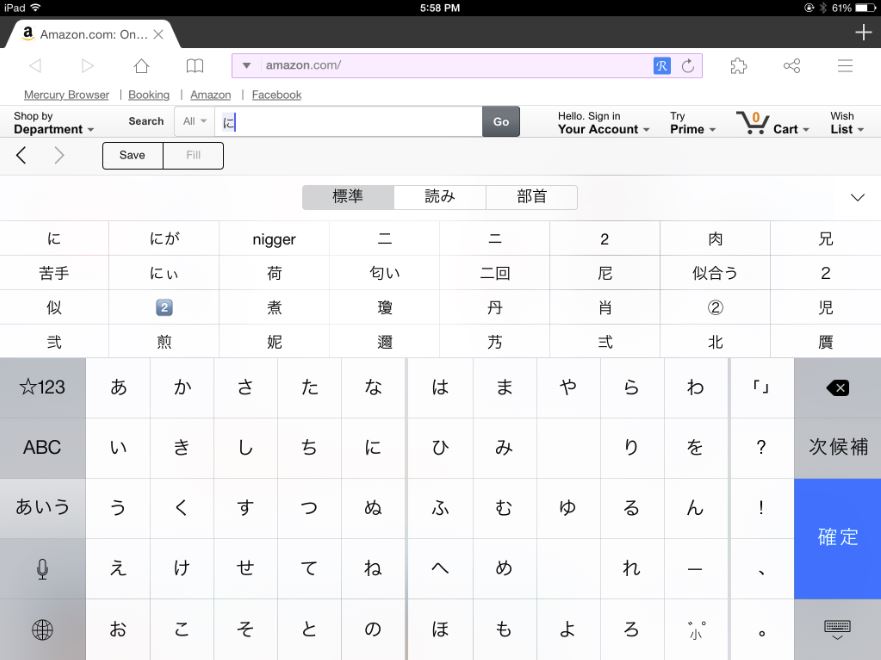Tap the browser forward arrow

pos(87,66)
